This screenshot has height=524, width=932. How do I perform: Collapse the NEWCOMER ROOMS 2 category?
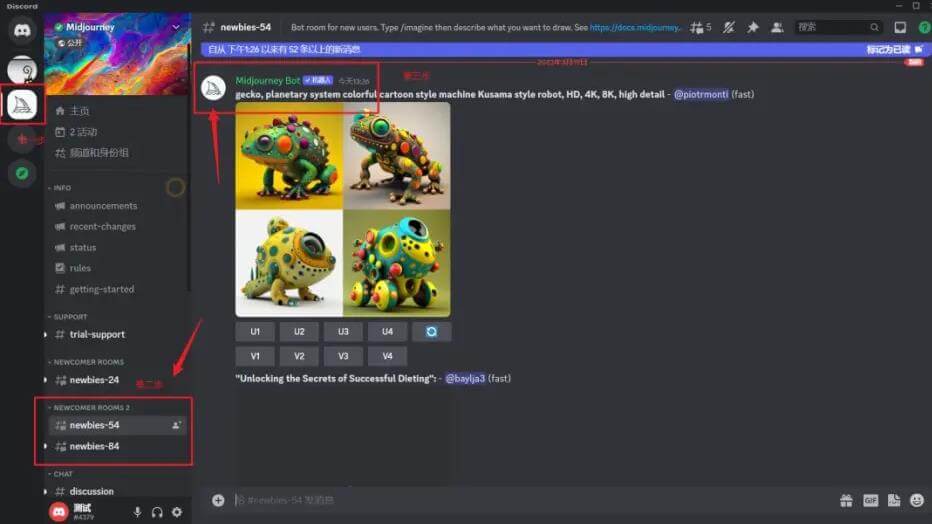tap(90, 408)
